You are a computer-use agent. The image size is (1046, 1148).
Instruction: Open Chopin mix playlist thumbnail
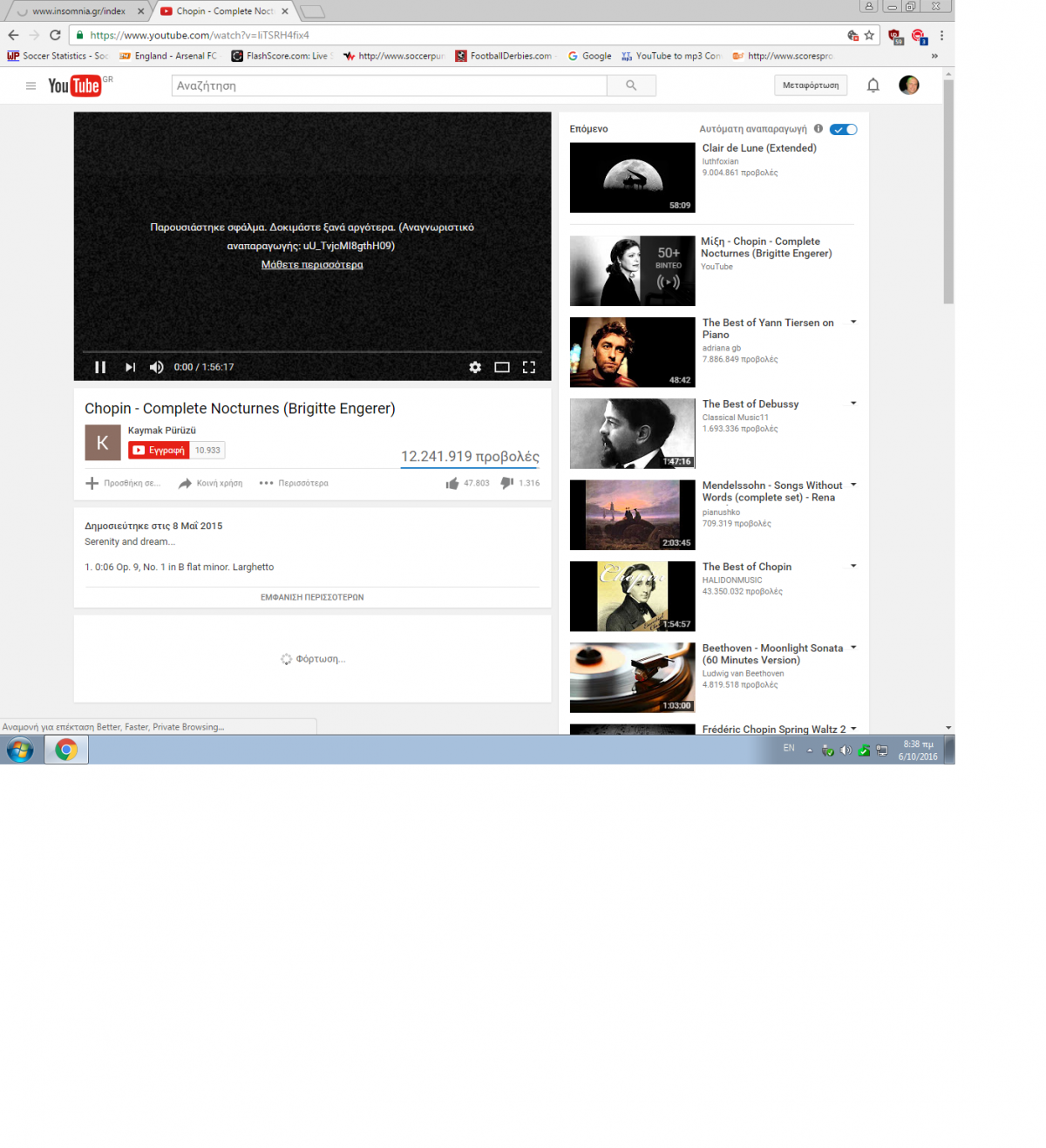click(633, 271)
